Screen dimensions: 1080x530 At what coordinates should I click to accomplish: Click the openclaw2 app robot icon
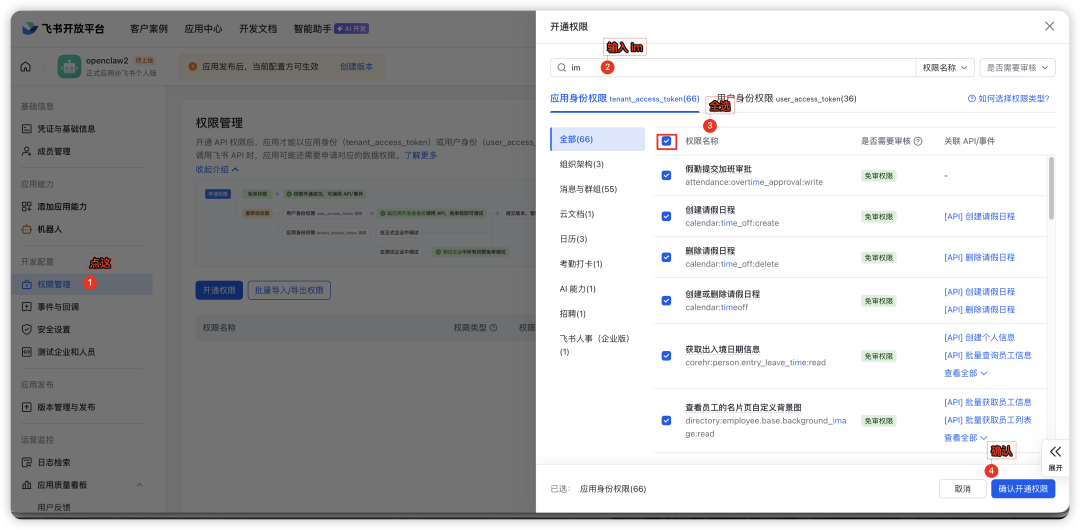click(69, 67)
